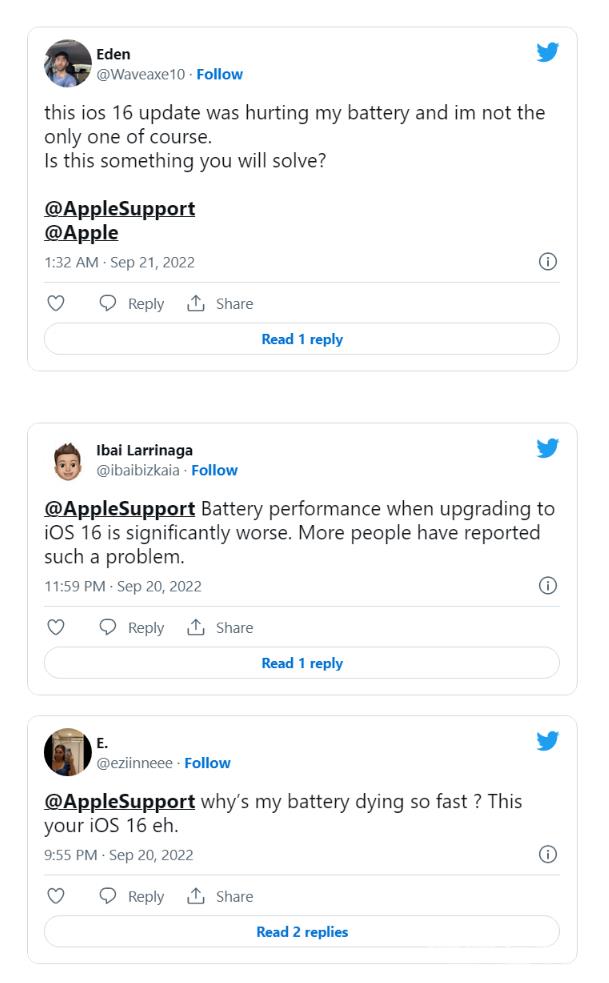
Task: Open the @Apple mention in Eden's tweet
Action: 81,233
